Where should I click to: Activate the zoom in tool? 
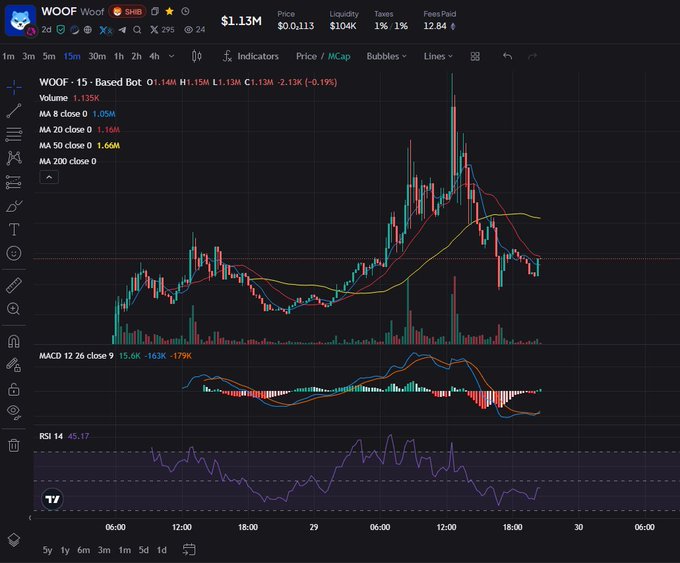coord(14,309)
